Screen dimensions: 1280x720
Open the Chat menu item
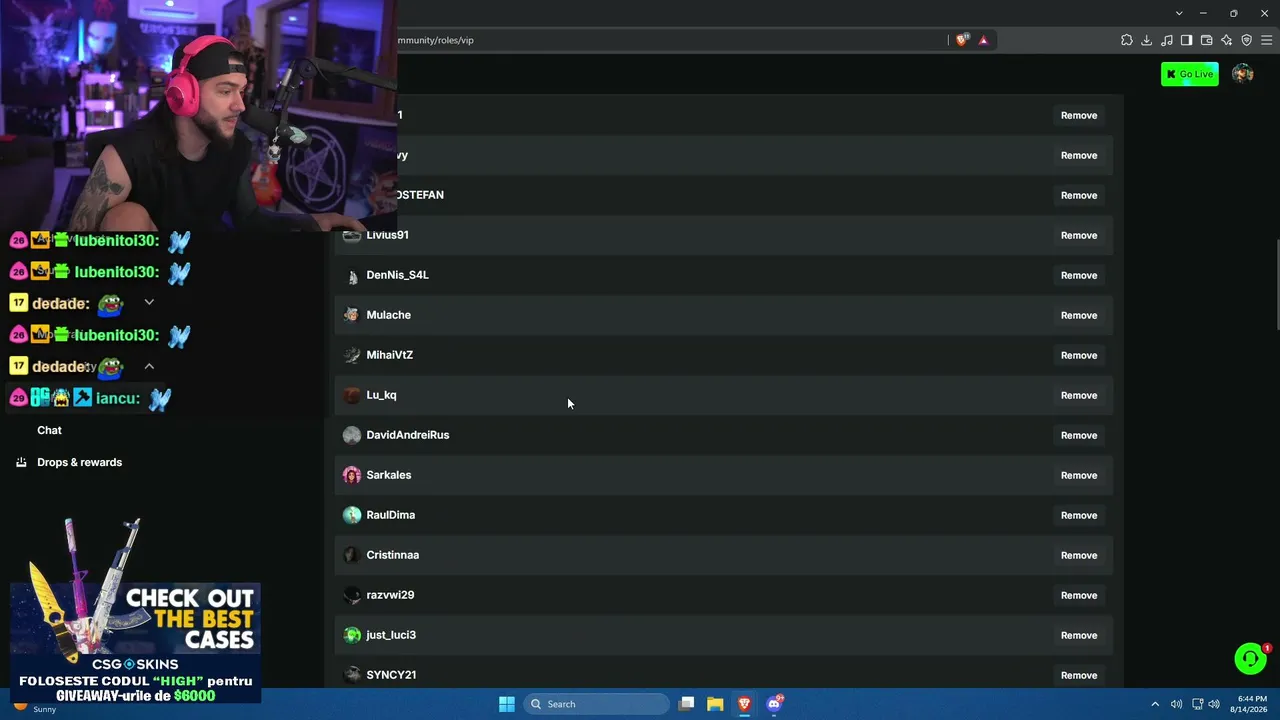coord(49,430)
